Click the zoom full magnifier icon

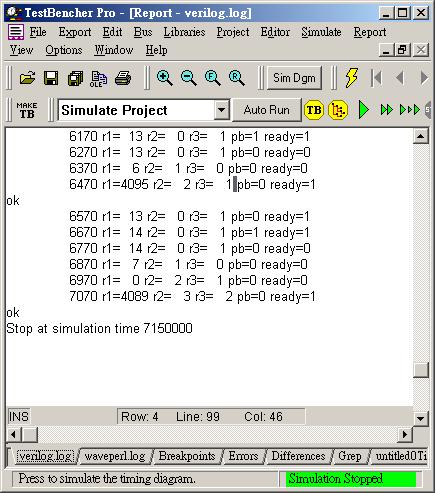(x=212, y=78)
